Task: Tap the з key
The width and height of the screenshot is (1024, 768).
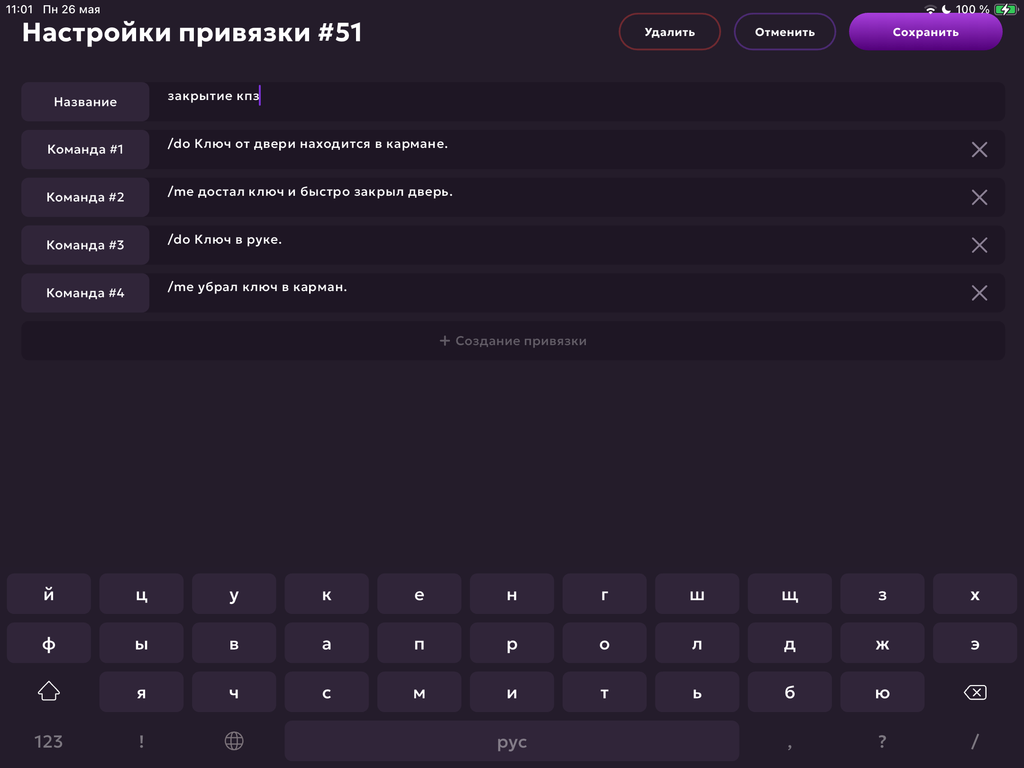Action: click(882, 594)
